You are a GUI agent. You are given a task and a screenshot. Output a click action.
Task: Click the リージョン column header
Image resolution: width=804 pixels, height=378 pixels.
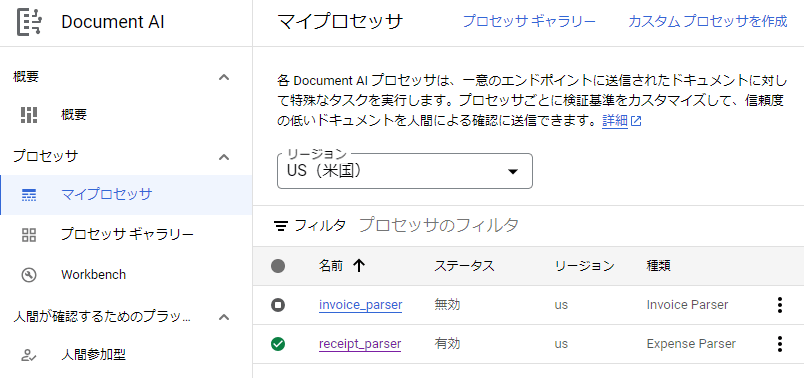pyautogui.click(x=584, y=266)
